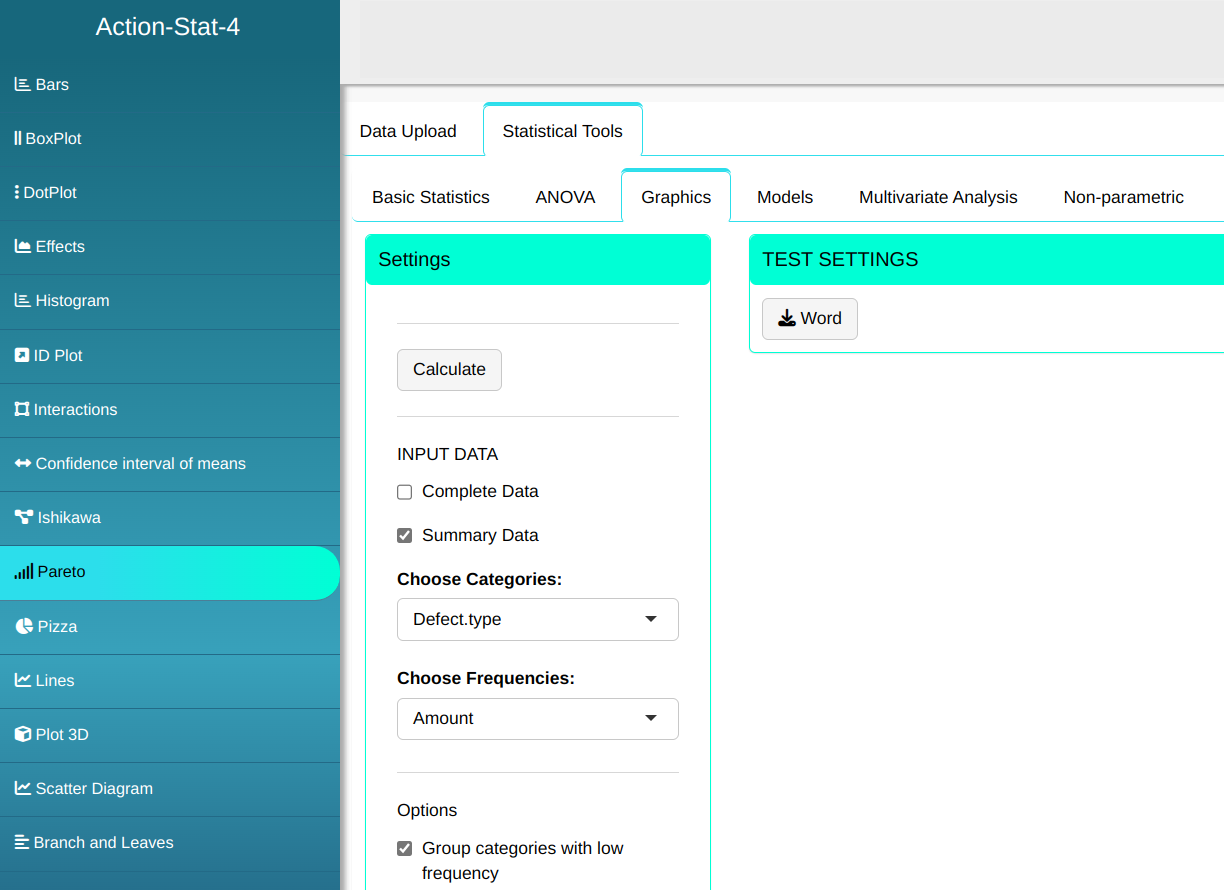Open the DotPlot sidebar icon
This screenshot has width=1224, height=890.
pyautogui.click(x=17, y=193)
